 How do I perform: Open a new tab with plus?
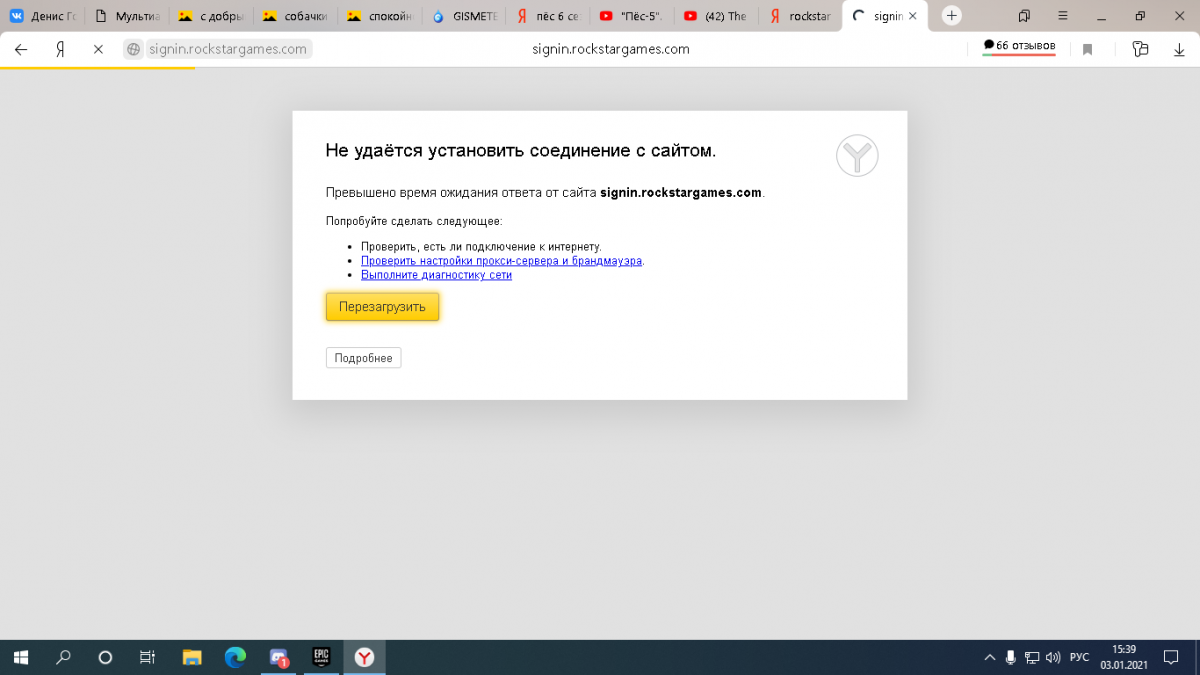click(952, 16)
